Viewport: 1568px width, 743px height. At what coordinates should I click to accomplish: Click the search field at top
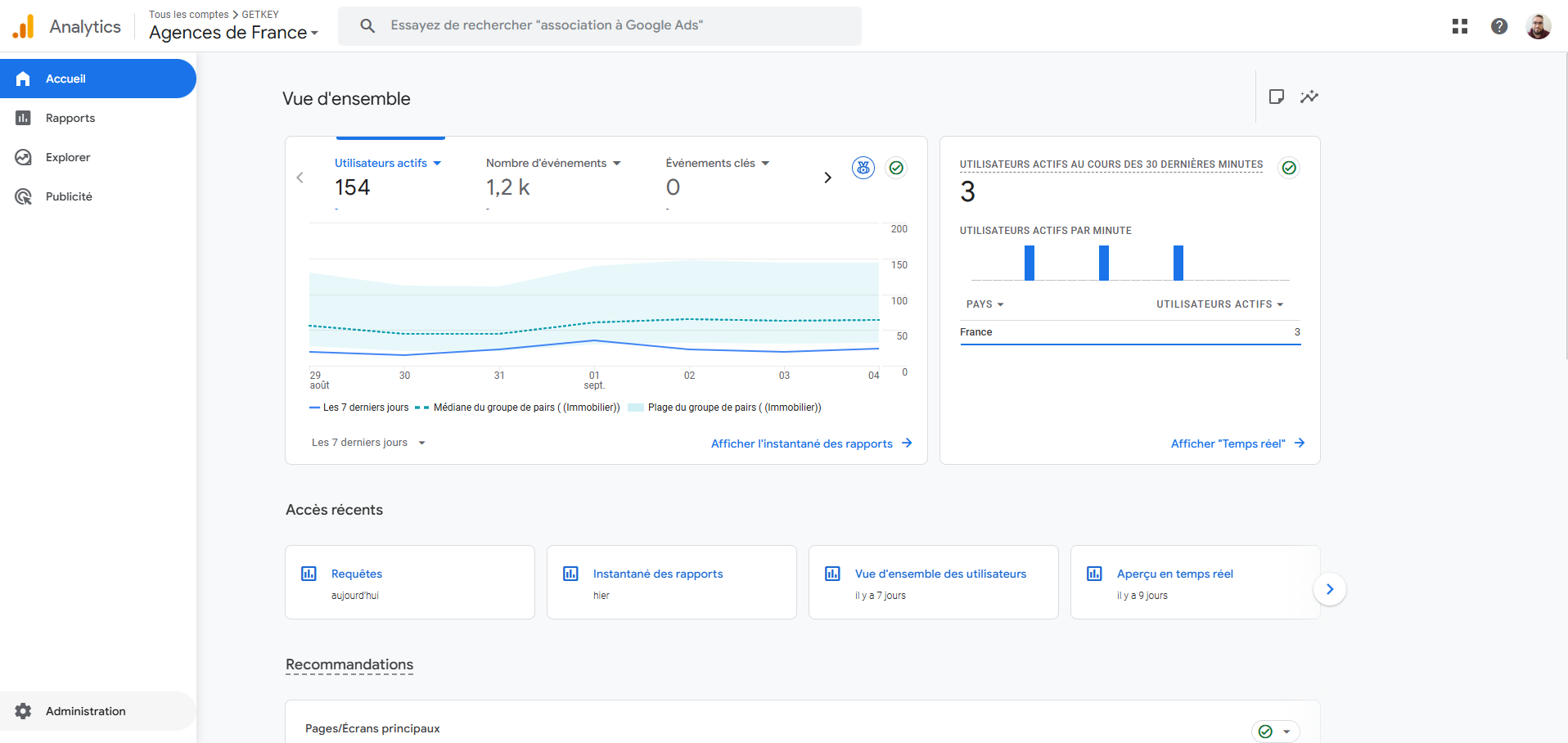point(599,25)
